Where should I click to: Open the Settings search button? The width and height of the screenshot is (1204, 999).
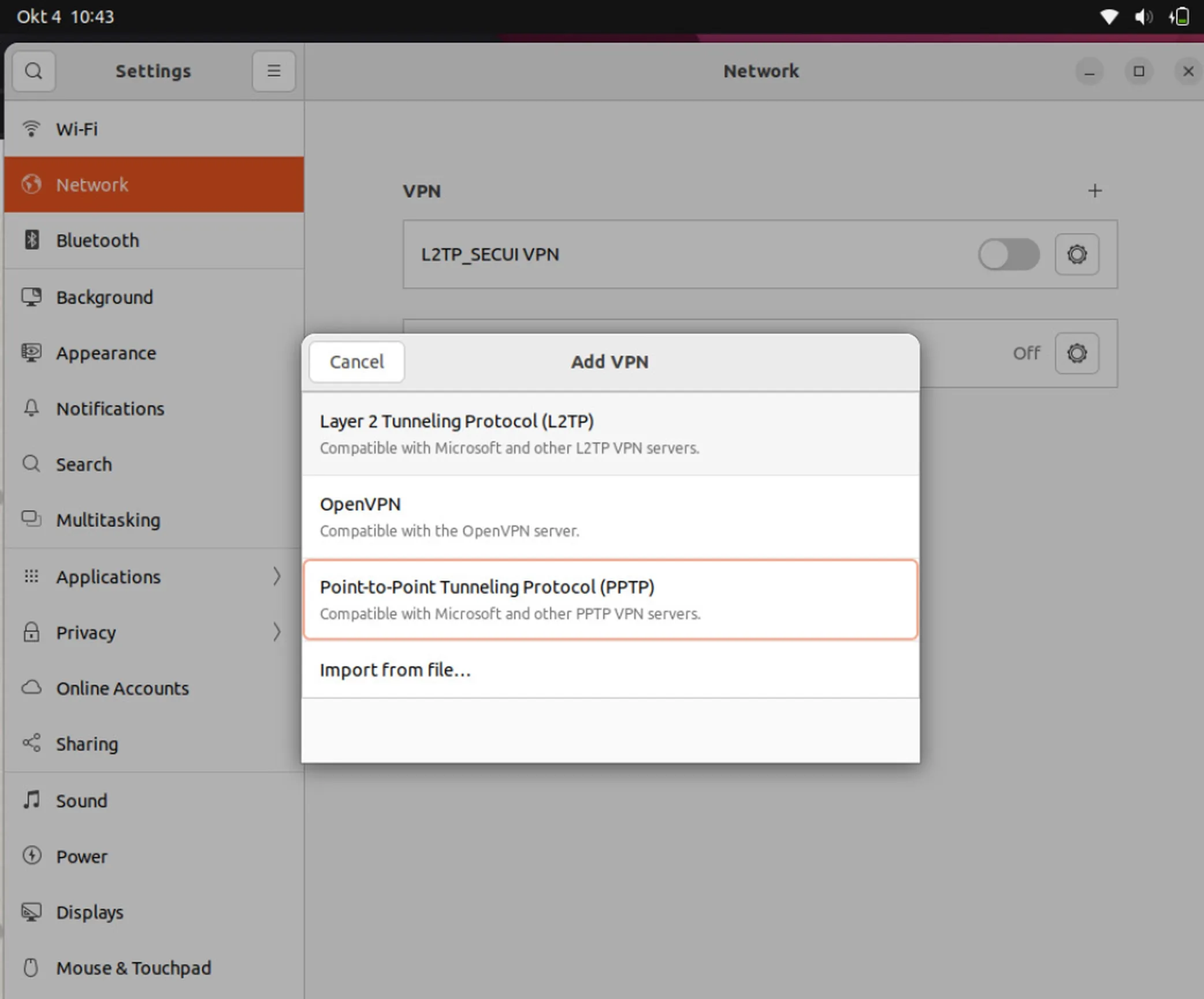click(x=34, y=71)
